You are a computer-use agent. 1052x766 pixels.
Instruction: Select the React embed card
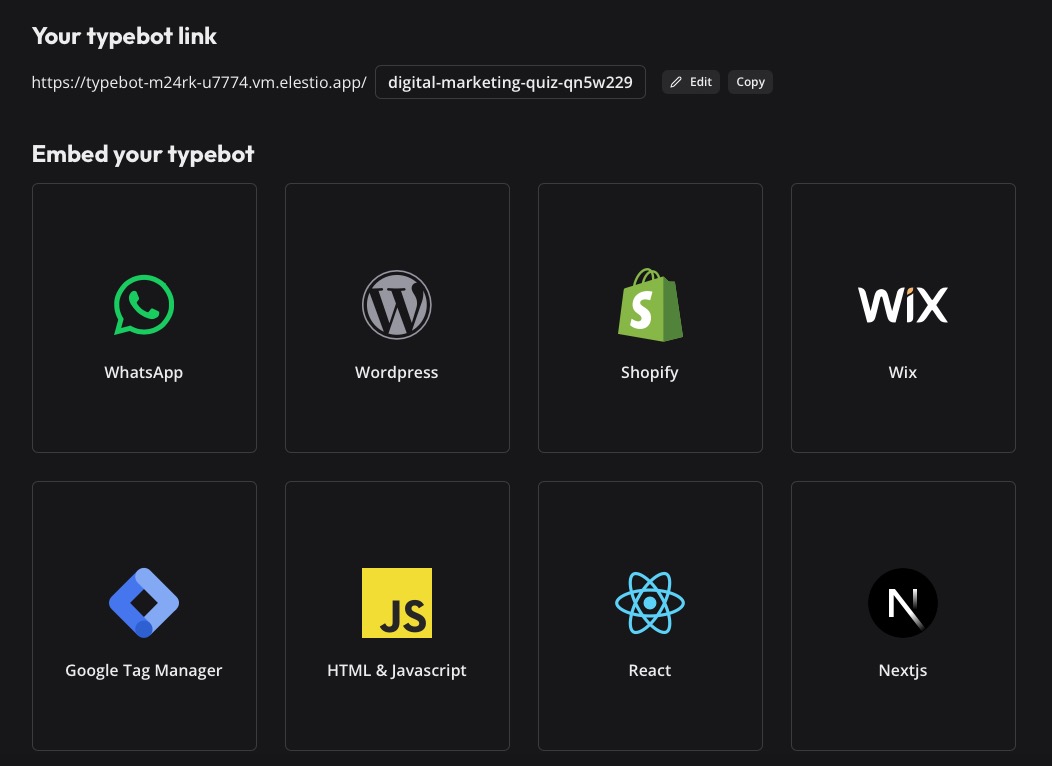coord(650,615)
